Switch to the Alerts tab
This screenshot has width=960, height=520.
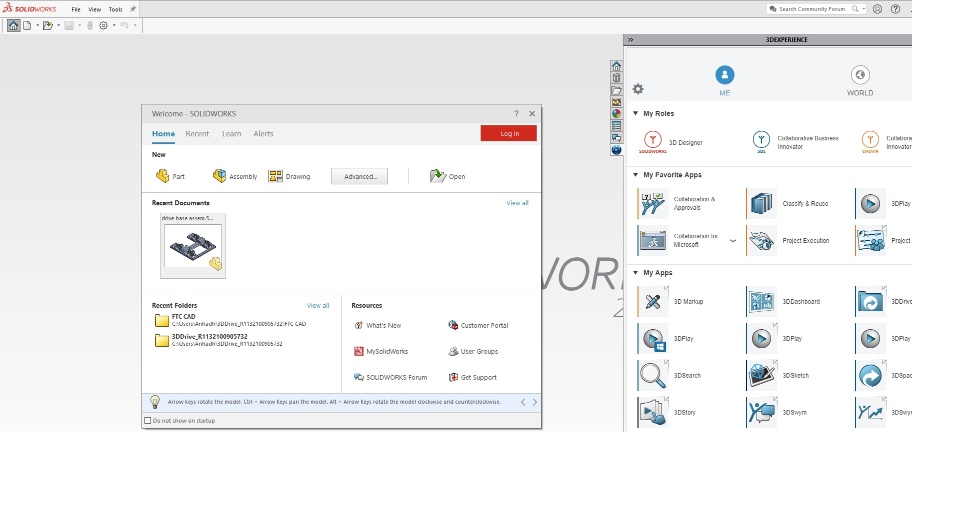pos(263,134)
